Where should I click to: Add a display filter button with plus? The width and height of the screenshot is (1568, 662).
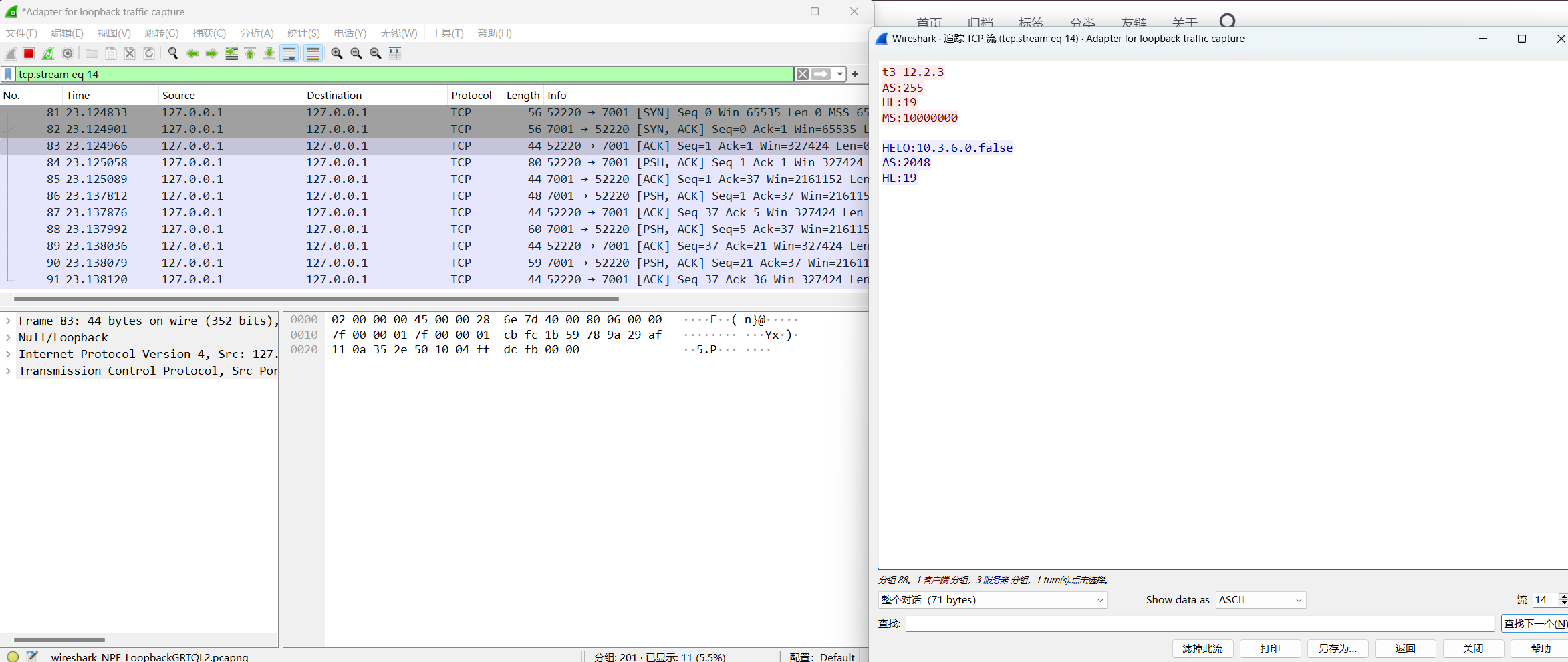[x=855, y=74]
